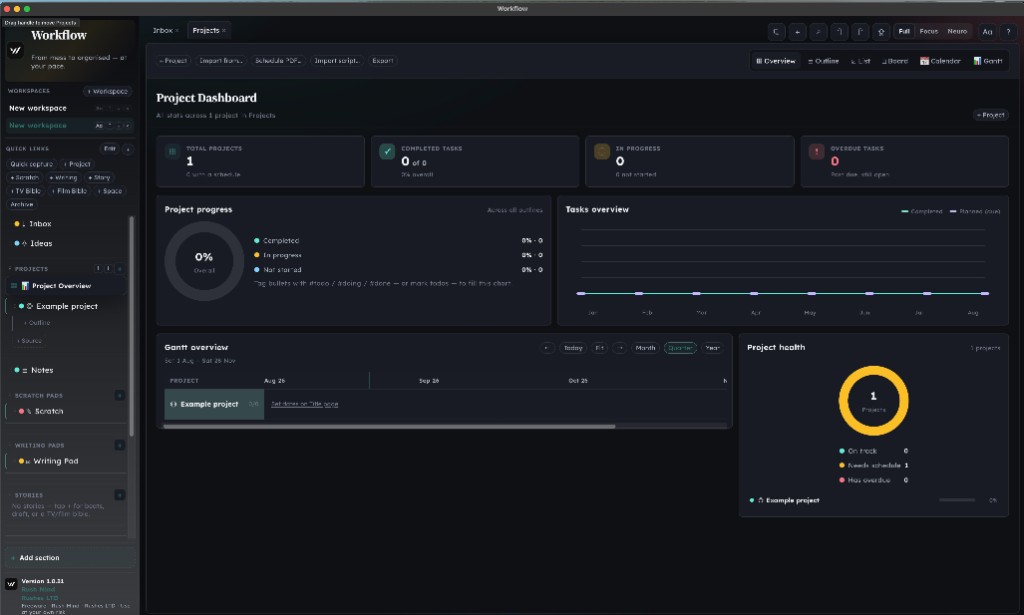Click Today in Gantt overview
Screen dimensions: 1024x615
(573, 348)
